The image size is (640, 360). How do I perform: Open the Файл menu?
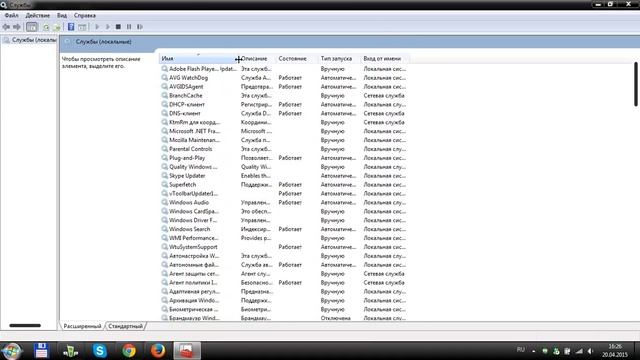(11, 16)
